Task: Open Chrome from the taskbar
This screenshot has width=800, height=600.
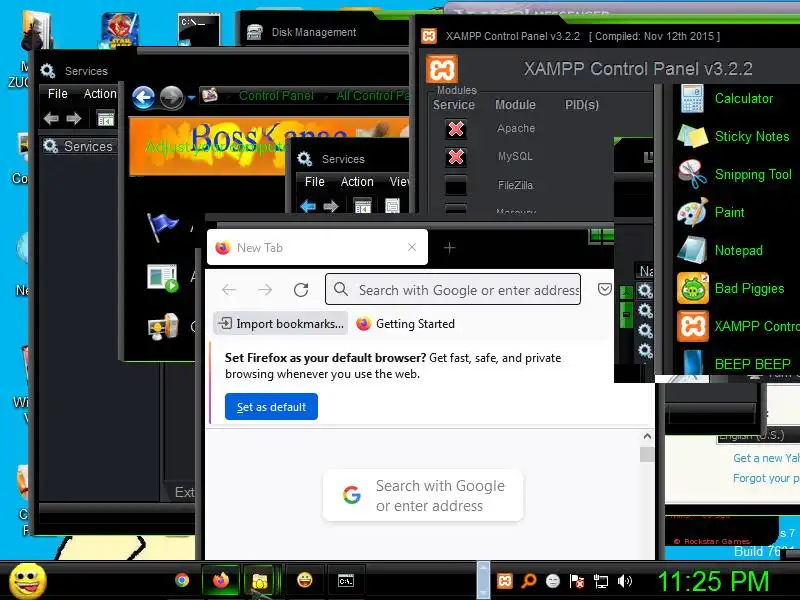Action: coord(182,581)
